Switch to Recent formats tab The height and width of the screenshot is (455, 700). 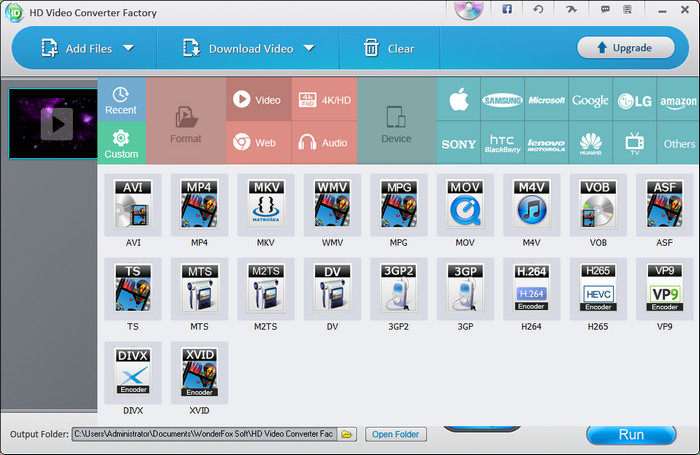pos(121,100)
